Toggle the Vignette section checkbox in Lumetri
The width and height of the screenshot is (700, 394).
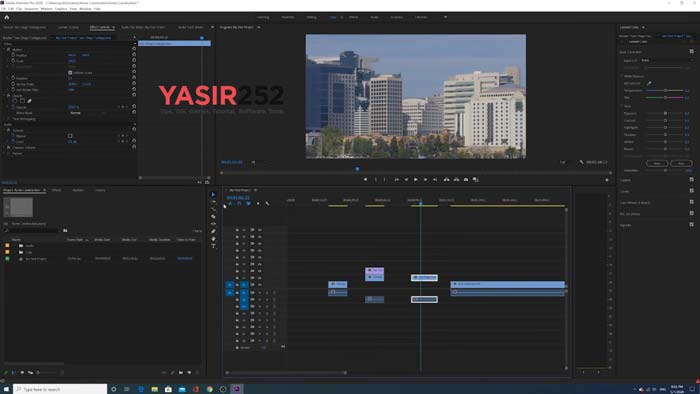click(692, 225)
